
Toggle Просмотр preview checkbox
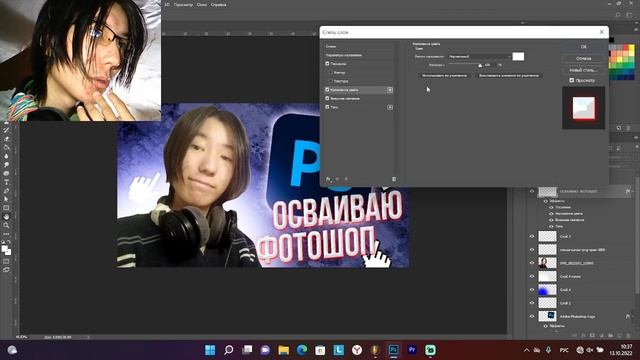pos(571,80)
